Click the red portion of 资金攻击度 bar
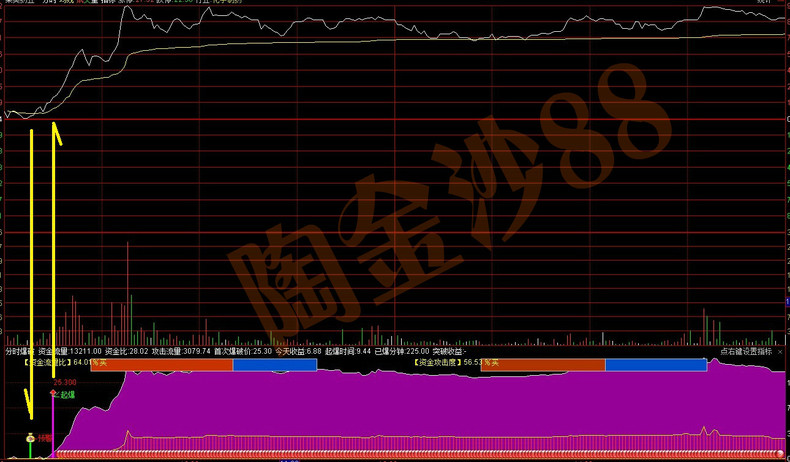 (x=543, y=365)
